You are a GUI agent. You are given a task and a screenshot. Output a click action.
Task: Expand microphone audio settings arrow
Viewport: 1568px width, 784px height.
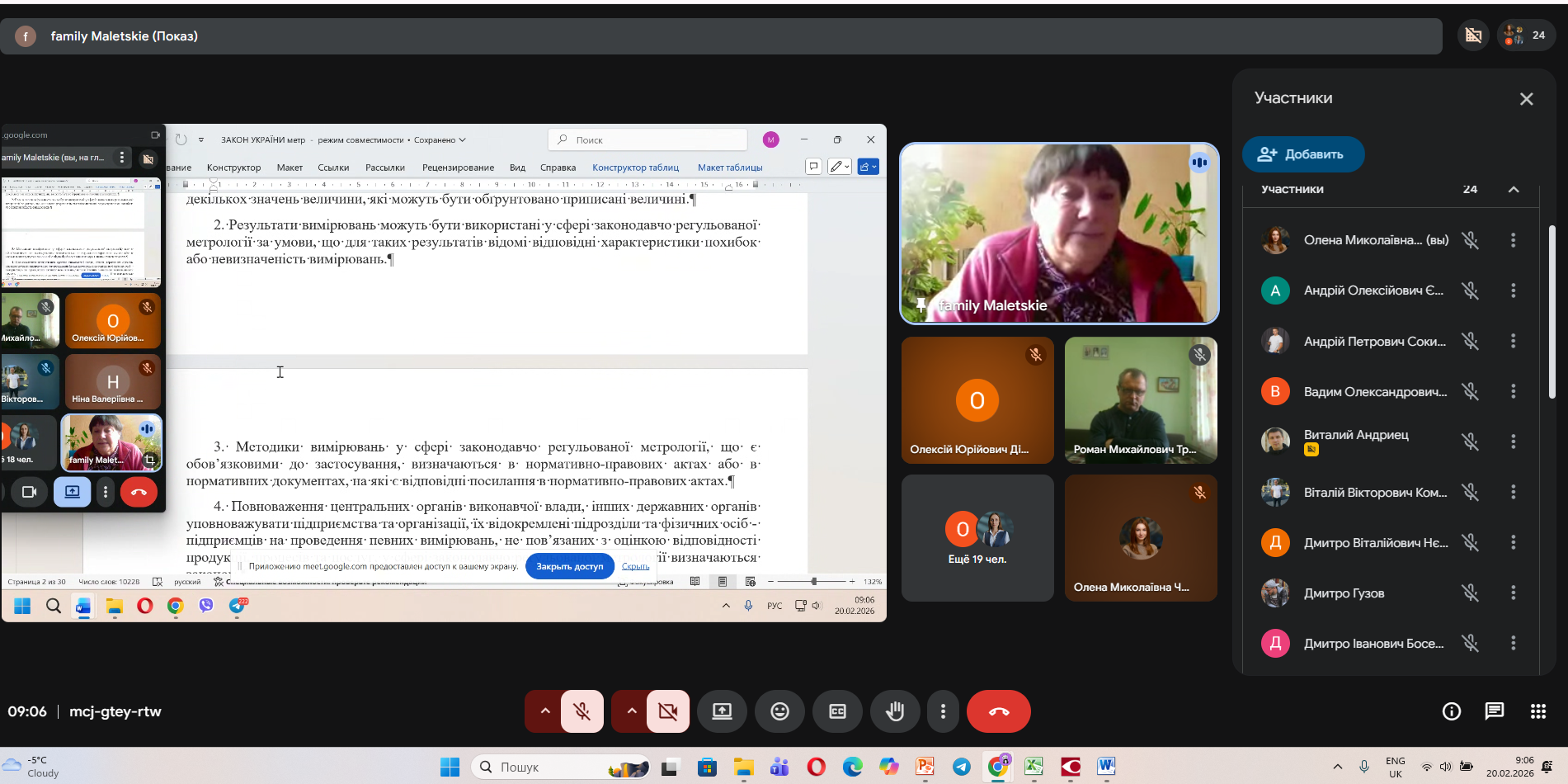coord(544,711)
